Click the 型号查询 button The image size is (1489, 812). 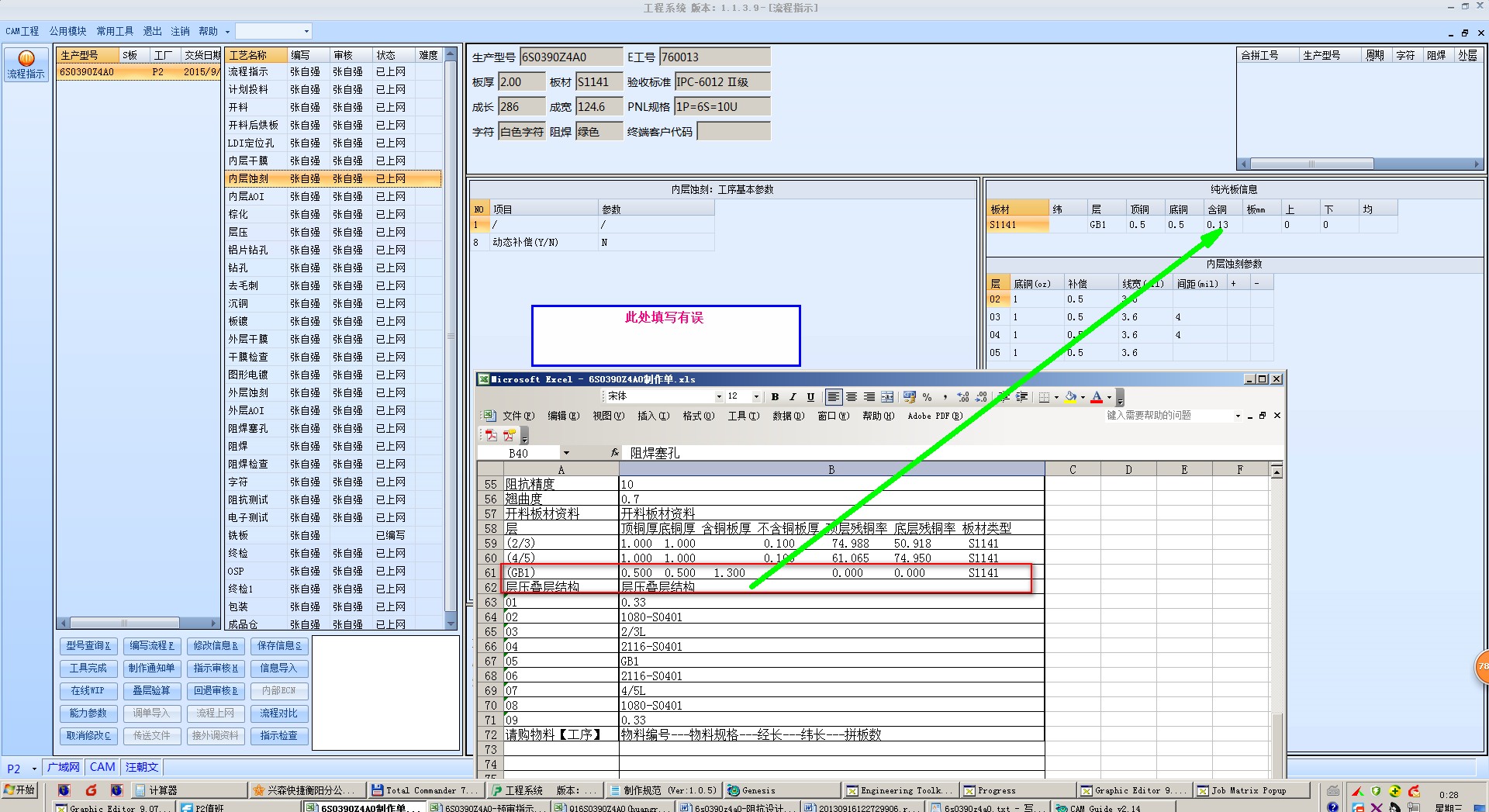click(88, 646)
